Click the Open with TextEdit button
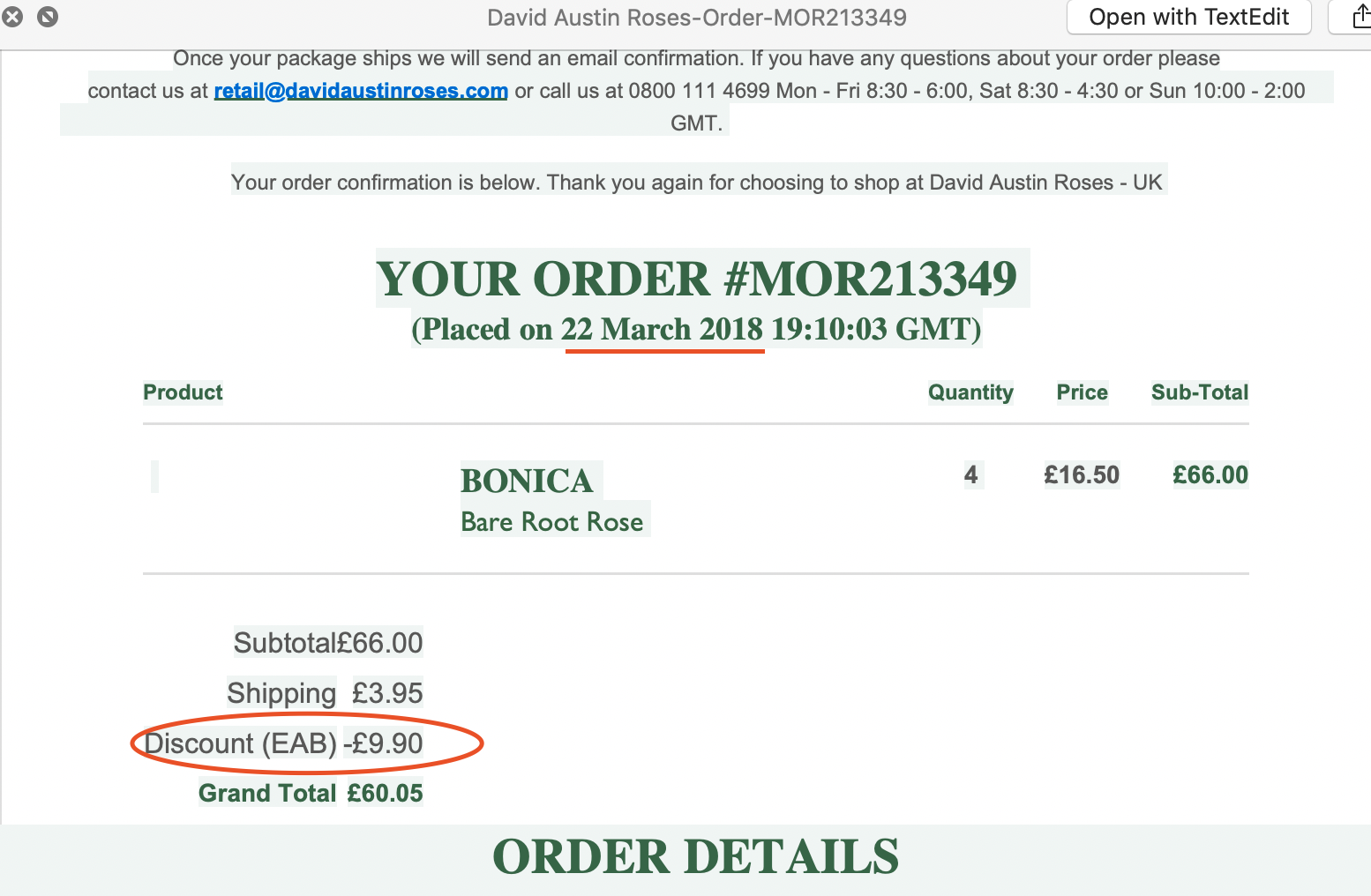 pyautogui.click(x=1188, y=17)
